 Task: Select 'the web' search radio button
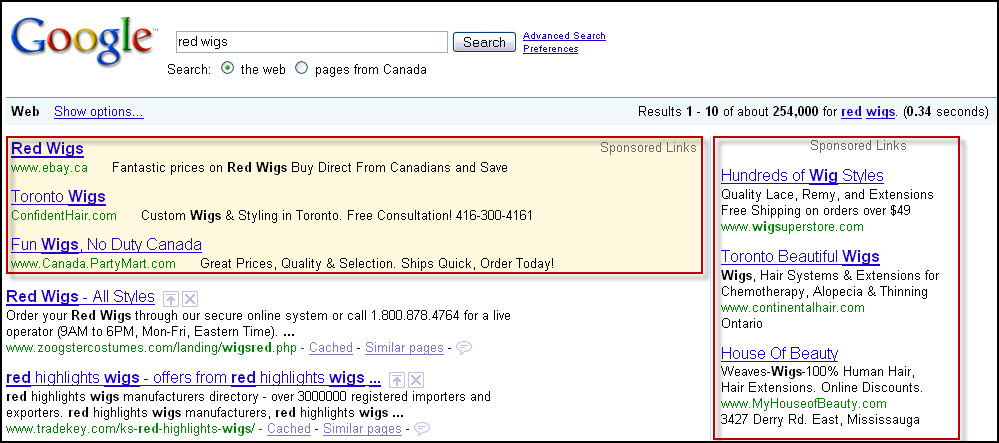tap(227, 69)
